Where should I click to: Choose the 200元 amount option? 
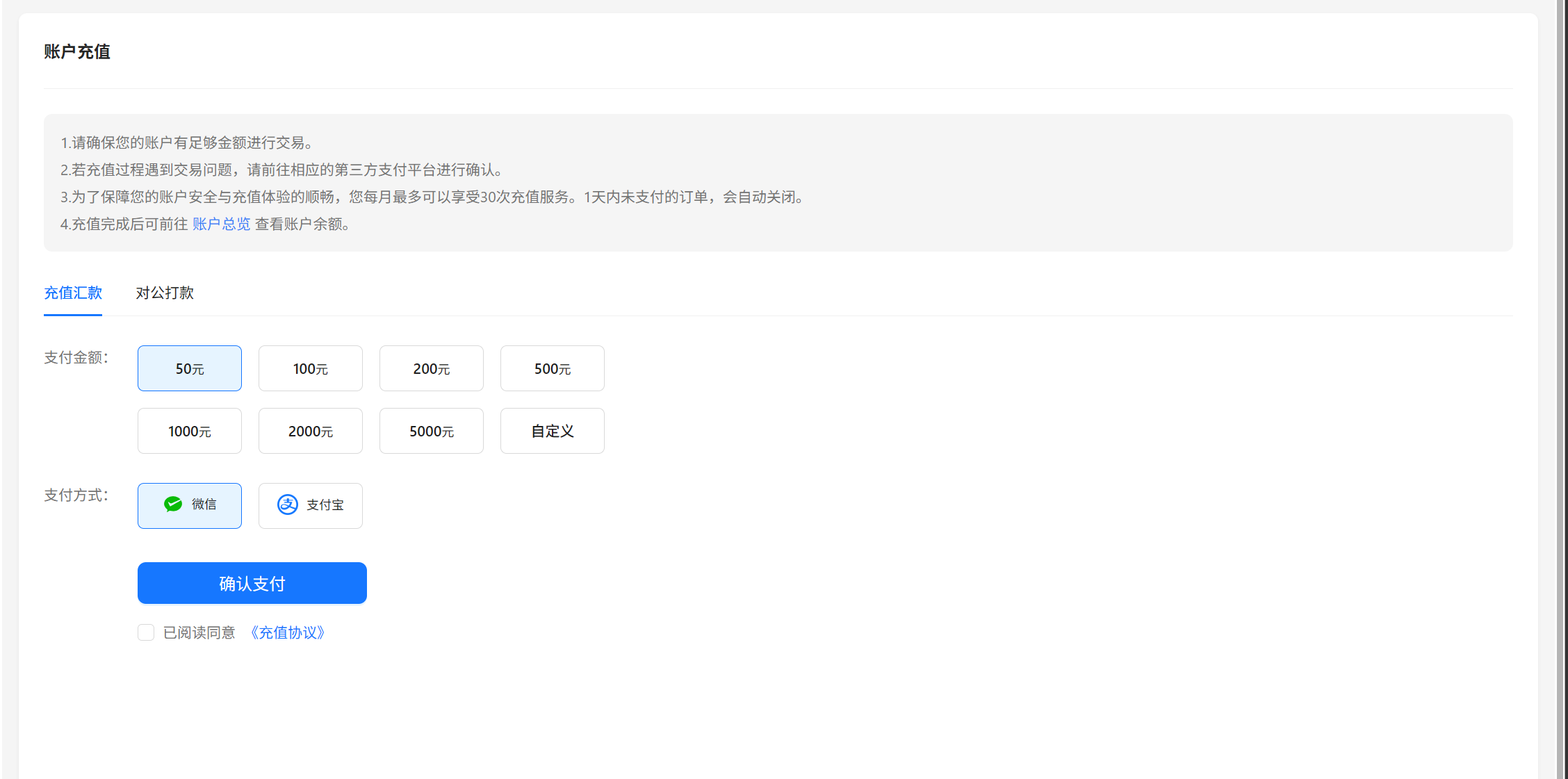(x=432, y=368)
